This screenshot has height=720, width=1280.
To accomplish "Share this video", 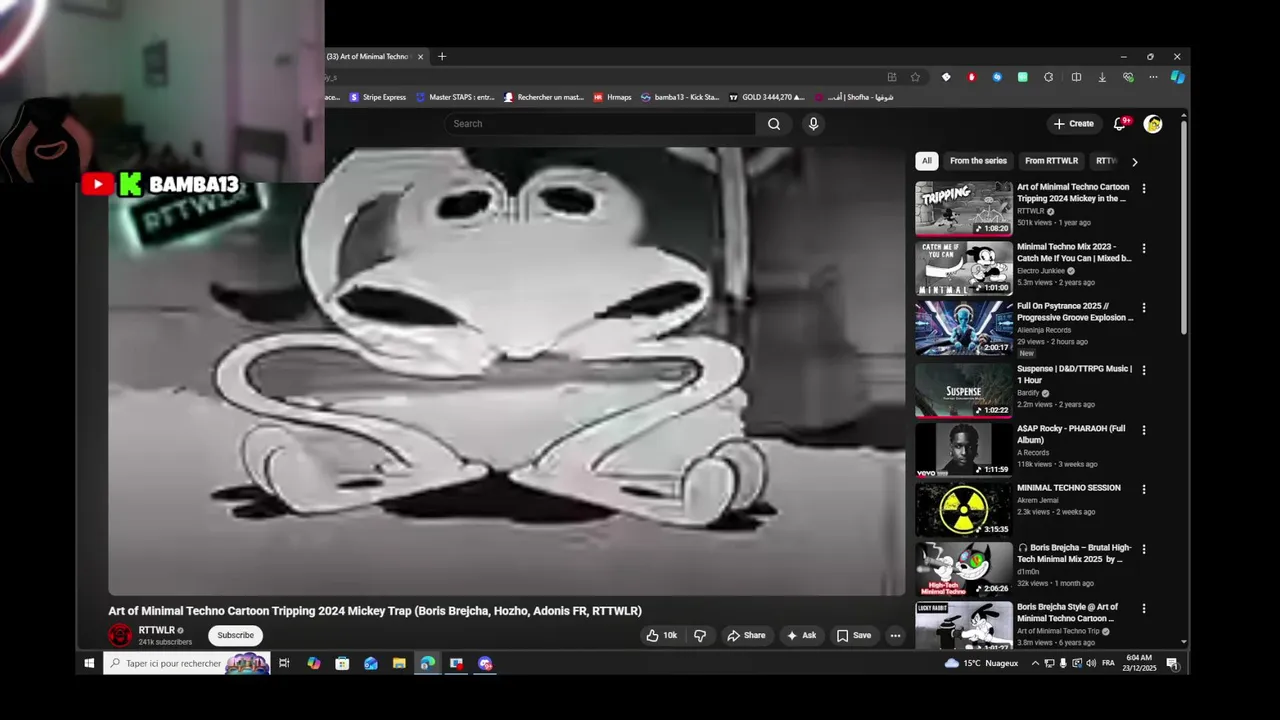I will [746, 635].
